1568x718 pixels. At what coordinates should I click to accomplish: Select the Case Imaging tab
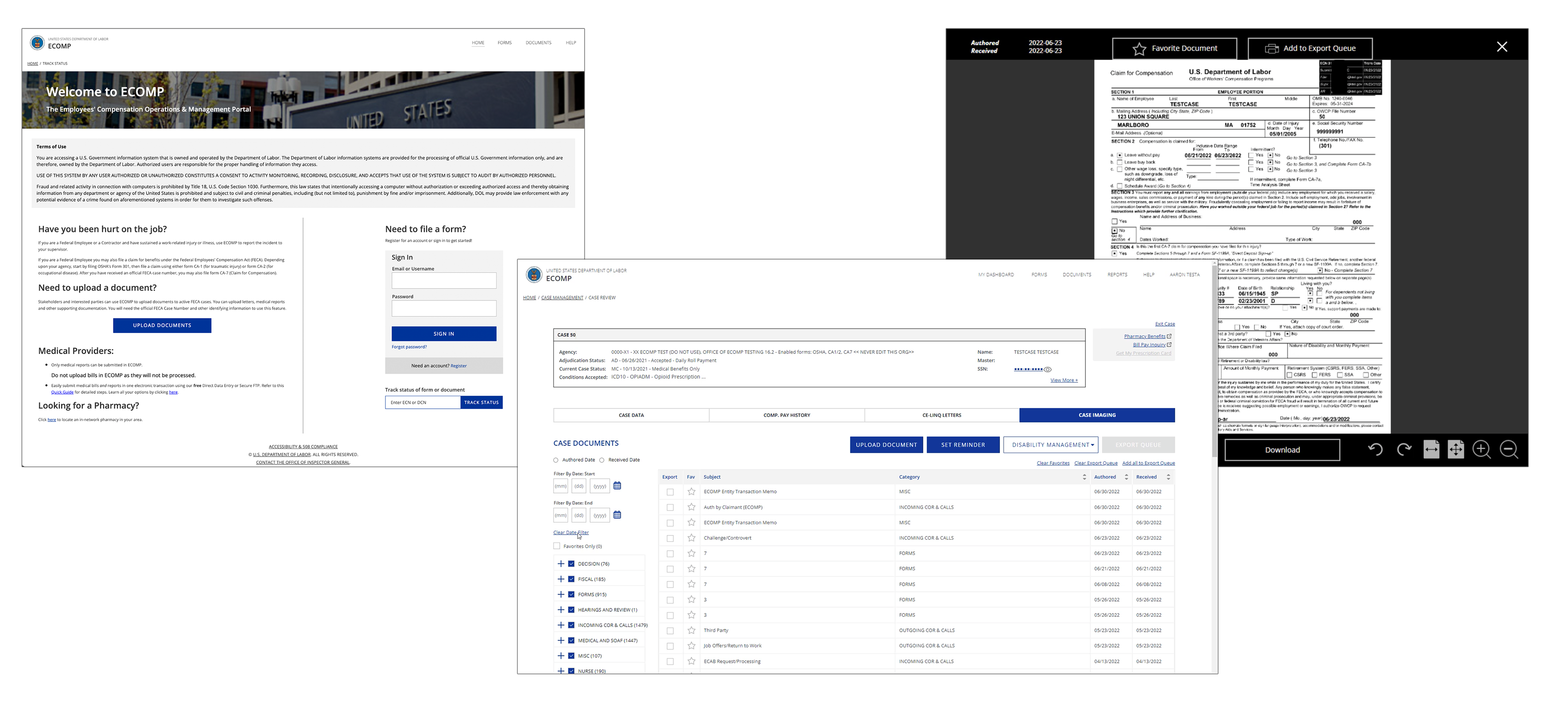[1097, 415]
